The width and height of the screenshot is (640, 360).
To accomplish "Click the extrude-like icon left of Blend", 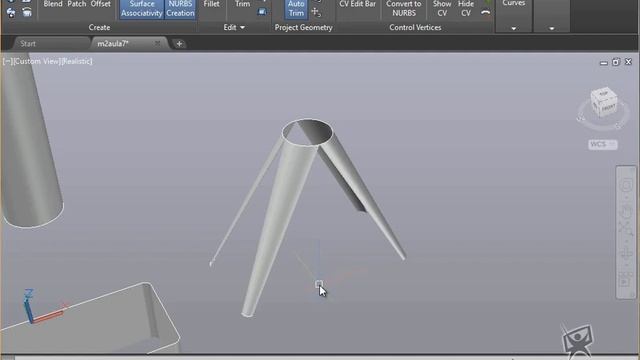I will coord(27,13).
